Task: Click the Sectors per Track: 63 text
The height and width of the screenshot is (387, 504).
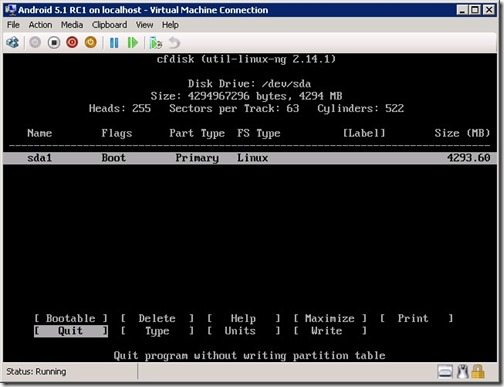Action: pos(234,109)
